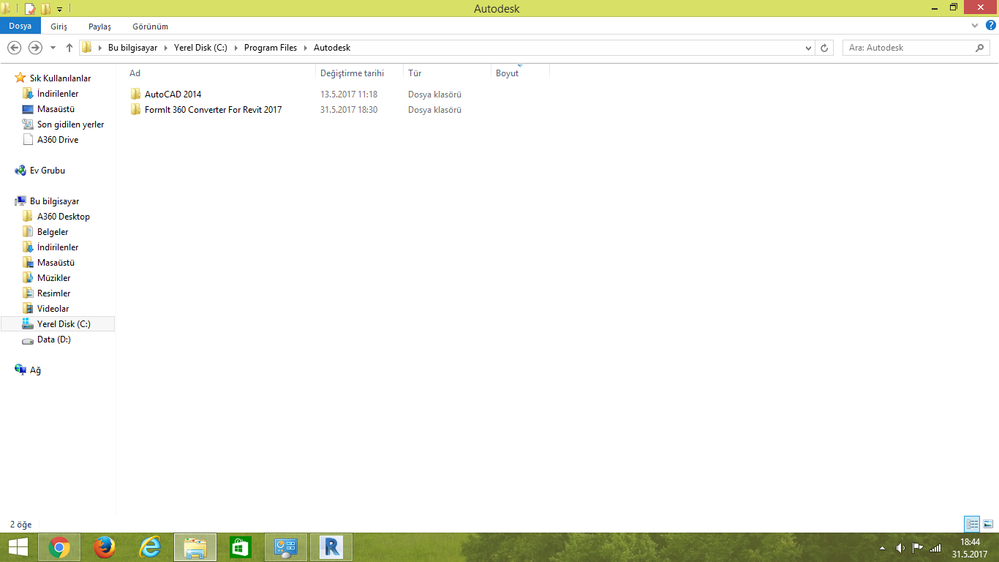Open the Revit icon on the taskbar
This screenshot has width=999, height=562.
coord(331,547)
